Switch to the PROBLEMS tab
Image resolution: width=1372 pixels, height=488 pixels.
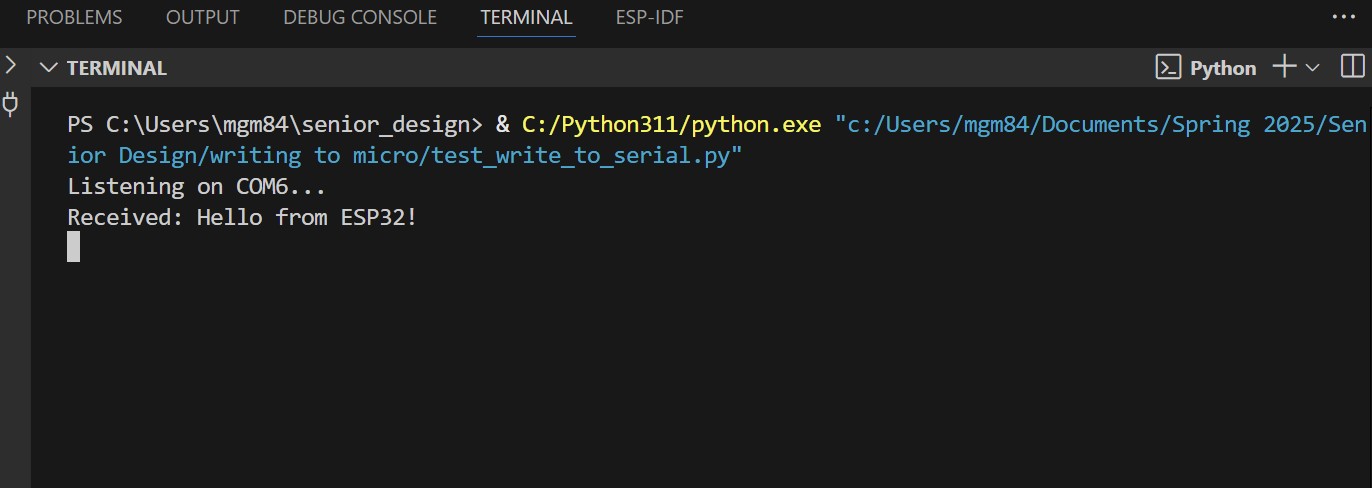(74, 18)
